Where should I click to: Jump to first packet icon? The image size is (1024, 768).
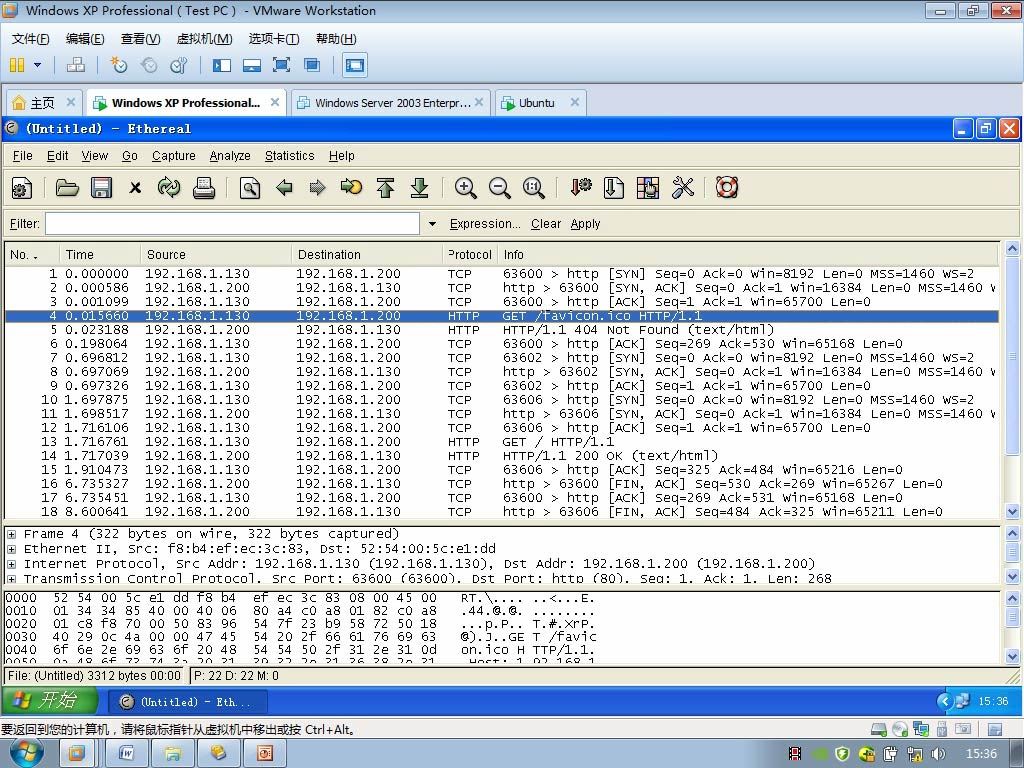(x=385, y=188)
